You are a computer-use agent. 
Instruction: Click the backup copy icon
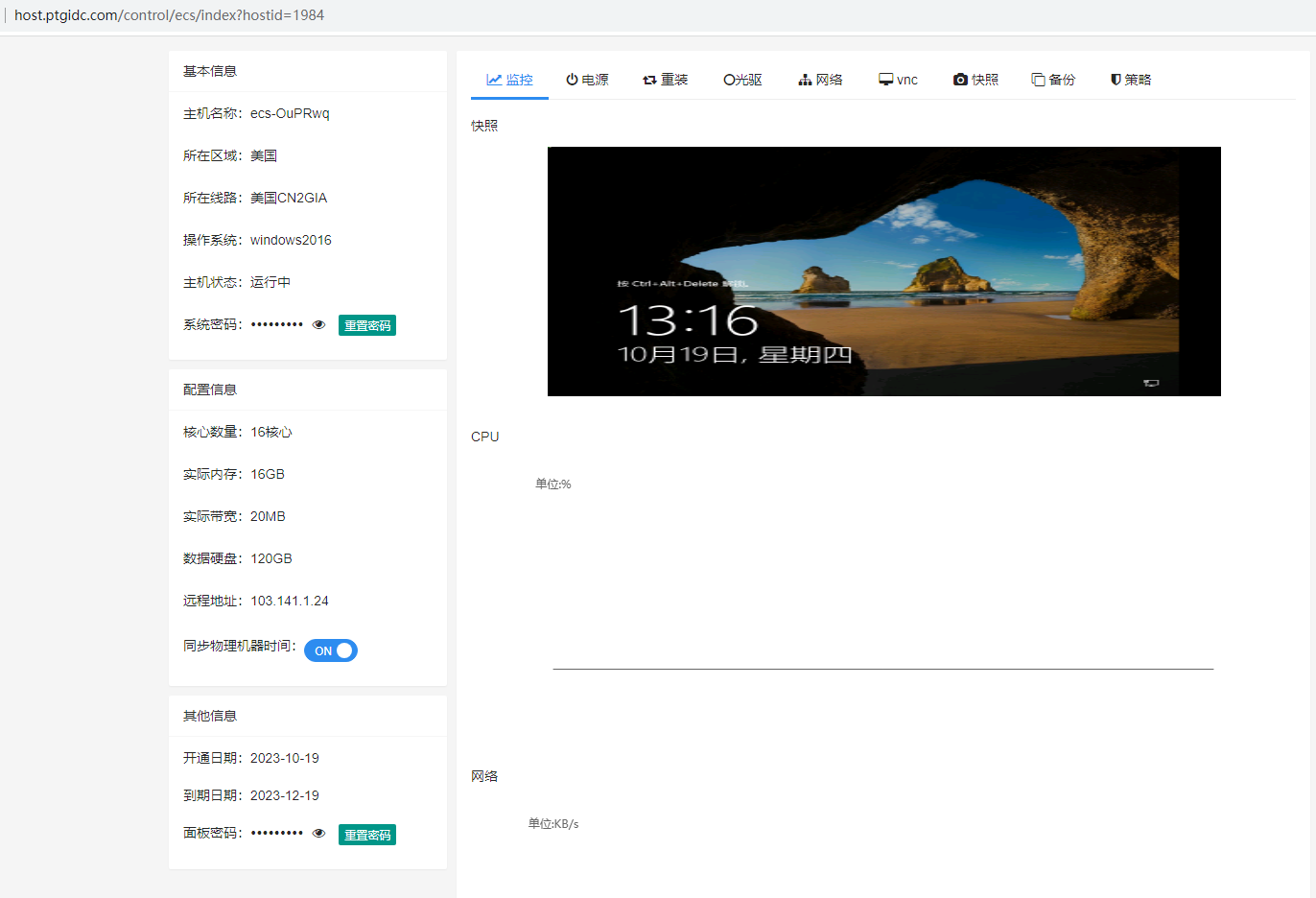pos(1038,80)
